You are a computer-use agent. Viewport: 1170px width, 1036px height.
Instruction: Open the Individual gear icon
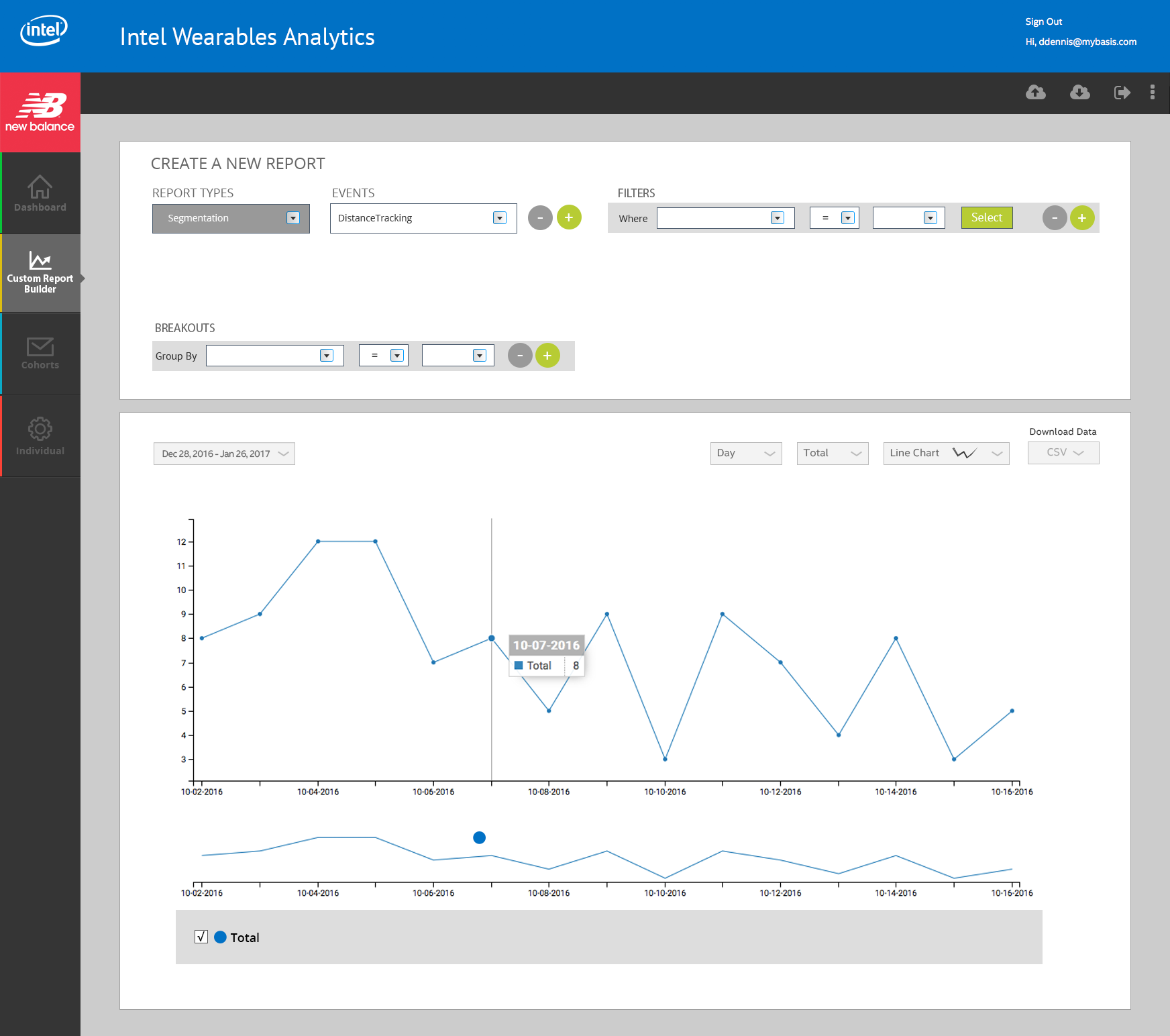40,429
